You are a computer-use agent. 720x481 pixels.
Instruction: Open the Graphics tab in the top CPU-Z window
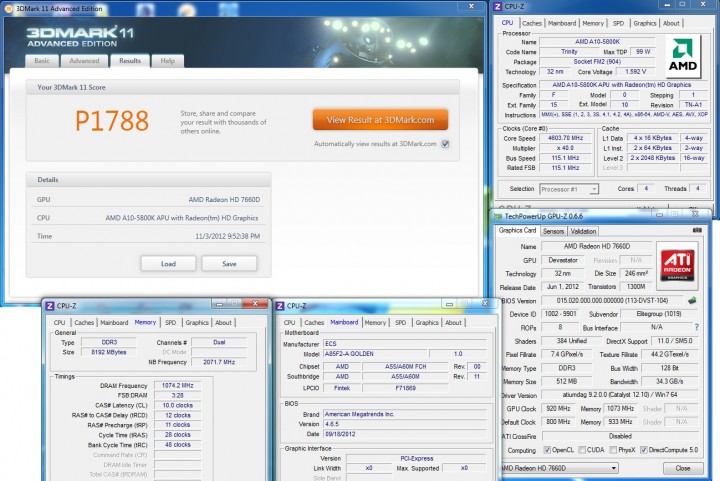tap(645, 23)
